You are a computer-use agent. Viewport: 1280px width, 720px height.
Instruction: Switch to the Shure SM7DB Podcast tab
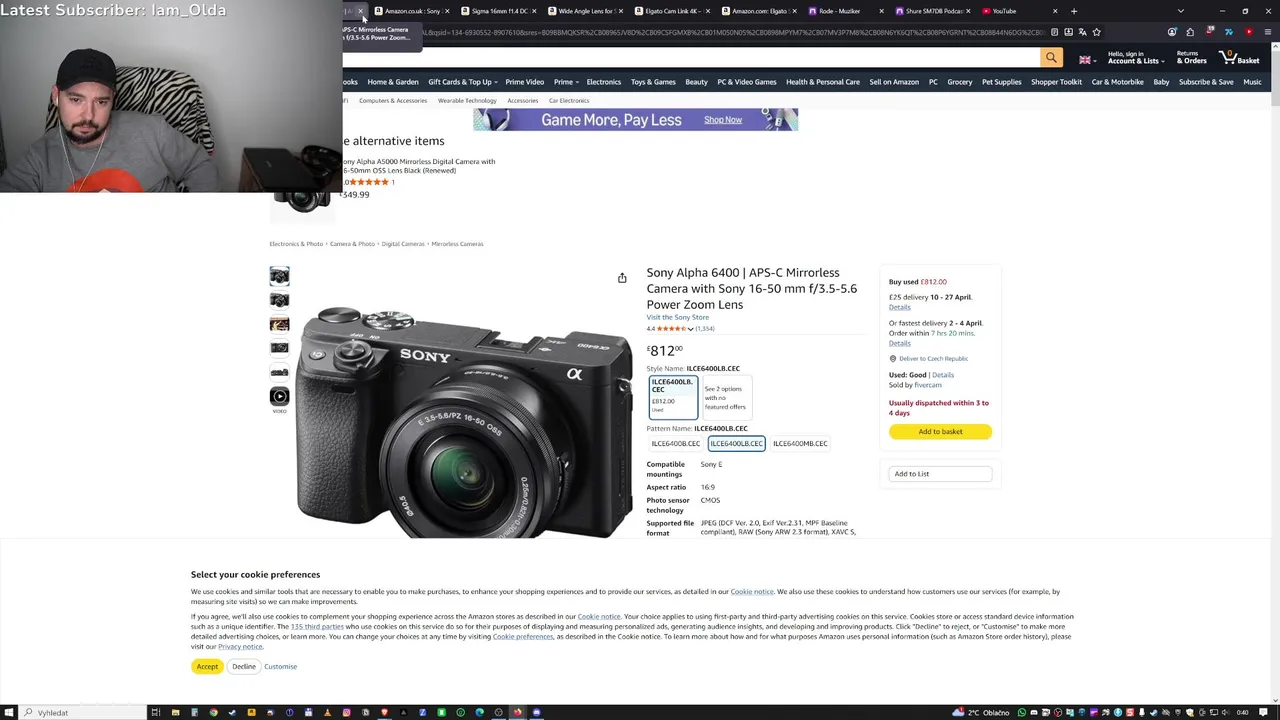pyautogui.click(x=933, y=11)
